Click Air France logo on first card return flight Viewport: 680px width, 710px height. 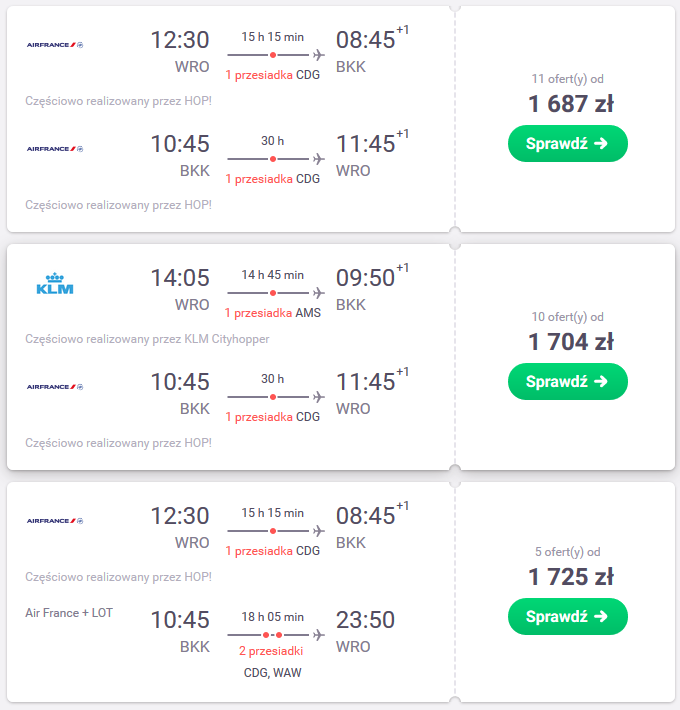(55, 149)
